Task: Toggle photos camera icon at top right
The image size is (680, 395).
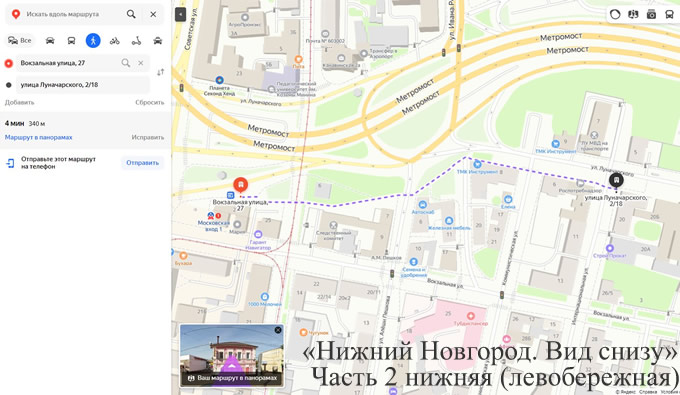Action: tap(651, 14)
